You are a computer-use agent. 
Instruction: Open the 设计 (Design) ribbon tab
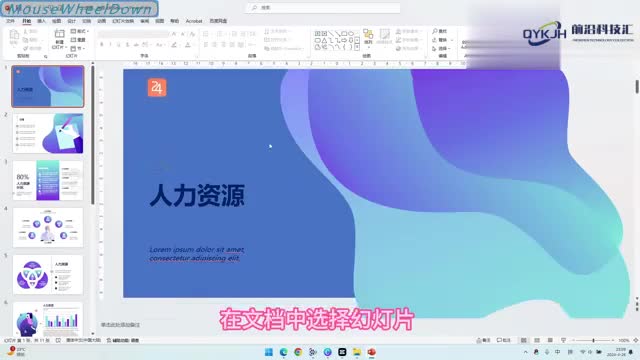coord(71,21)
